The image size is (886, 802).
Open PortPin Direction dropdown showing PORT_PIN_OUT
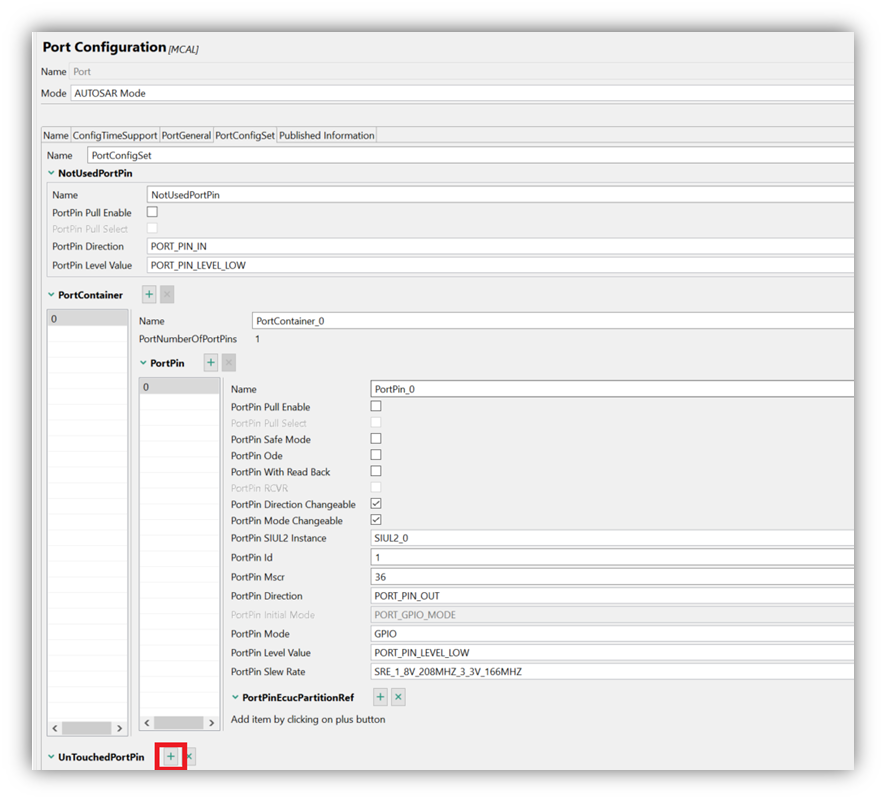pyautogui.click(x=612, y=596)
